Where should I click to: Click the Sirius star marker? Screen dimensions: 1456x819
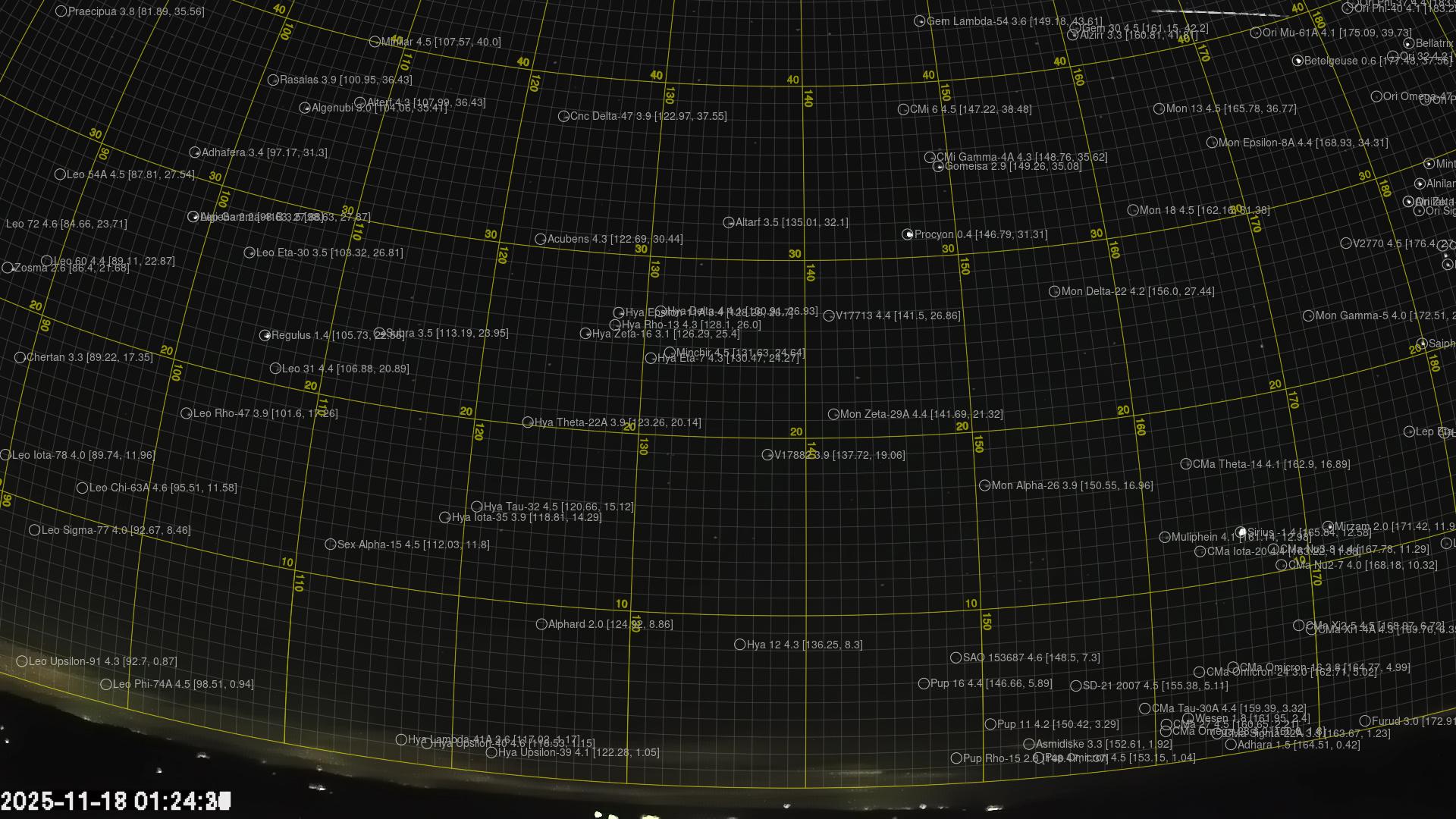1241,532
